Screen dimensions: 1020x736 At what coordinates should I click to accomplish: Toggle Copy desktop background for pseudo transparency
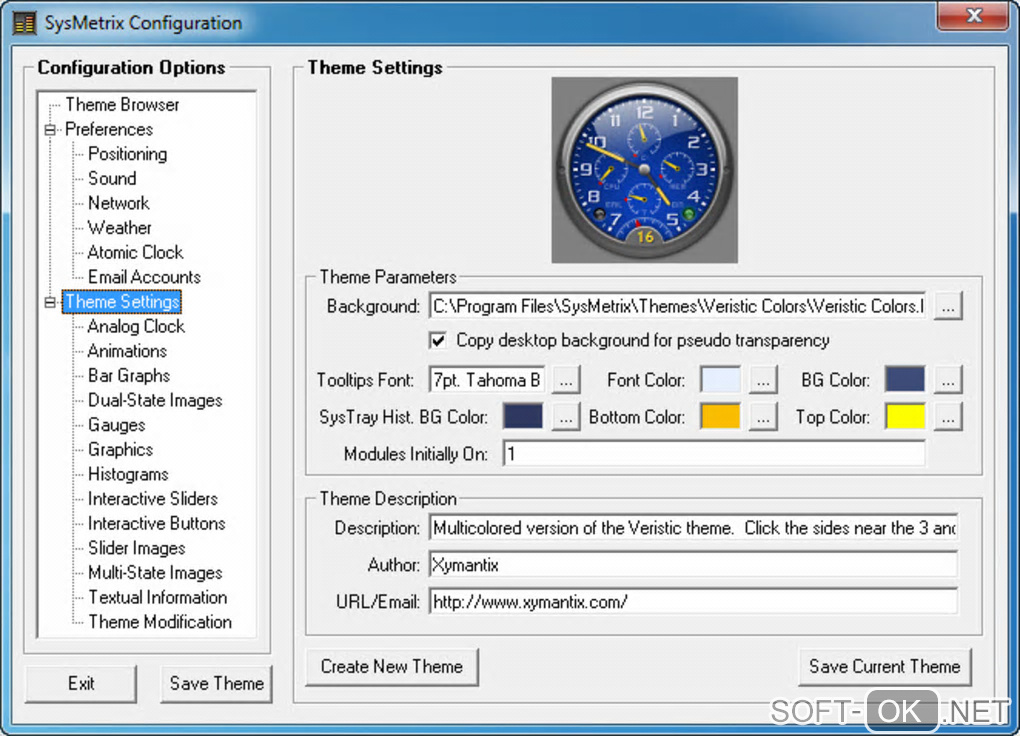pos(438,340)
